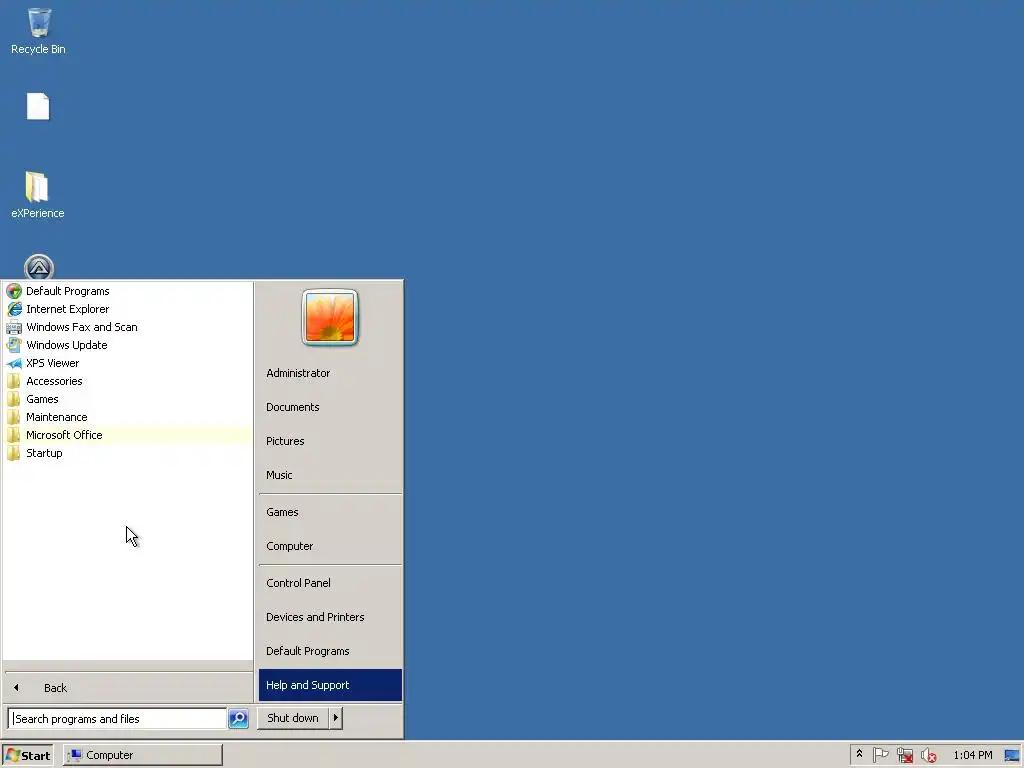Show hidden icons in the system tray
Viewport: 1024px width, 768px height.
(x=859, y=754)
